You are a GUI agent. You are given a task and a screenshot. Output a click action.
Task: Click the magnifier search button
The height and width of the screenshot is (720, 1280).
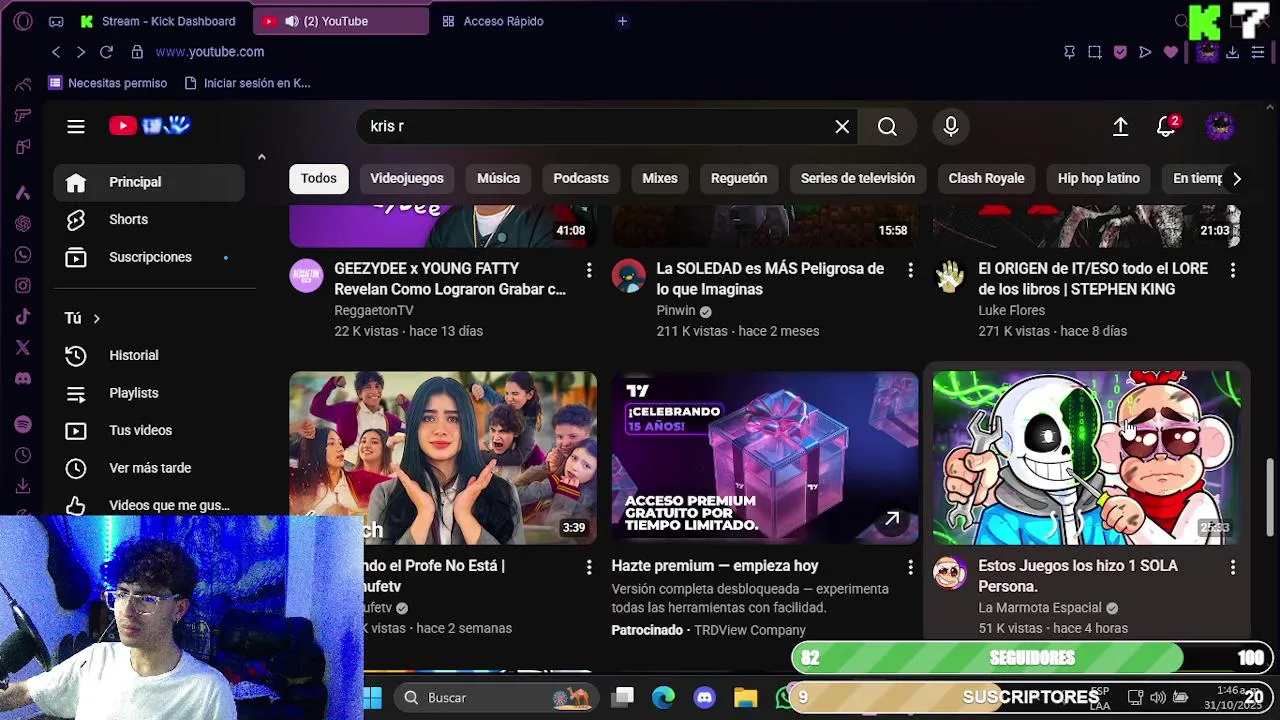click(887, 126)
